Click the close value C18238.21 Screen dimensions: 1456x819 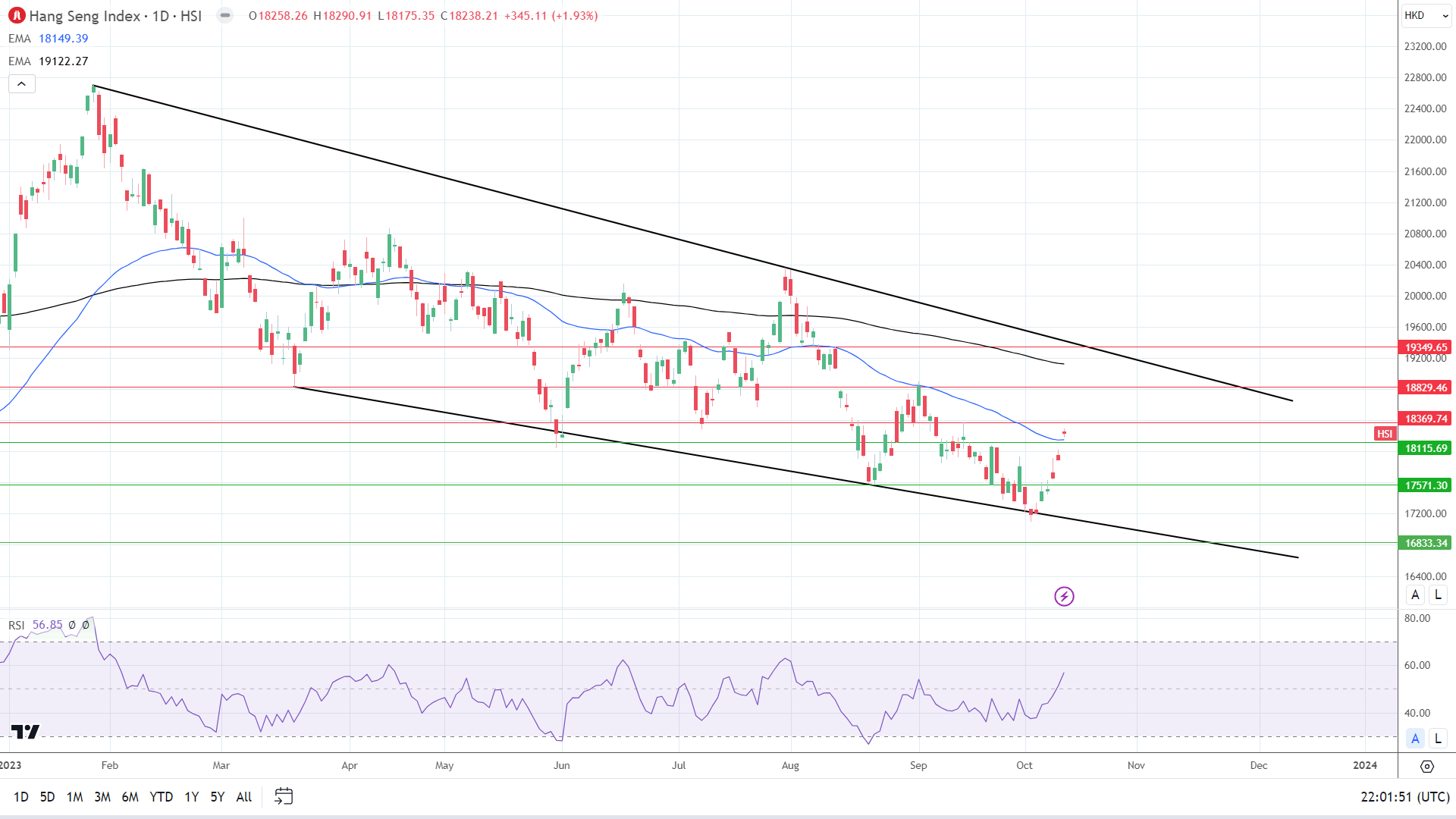(469, 16)
